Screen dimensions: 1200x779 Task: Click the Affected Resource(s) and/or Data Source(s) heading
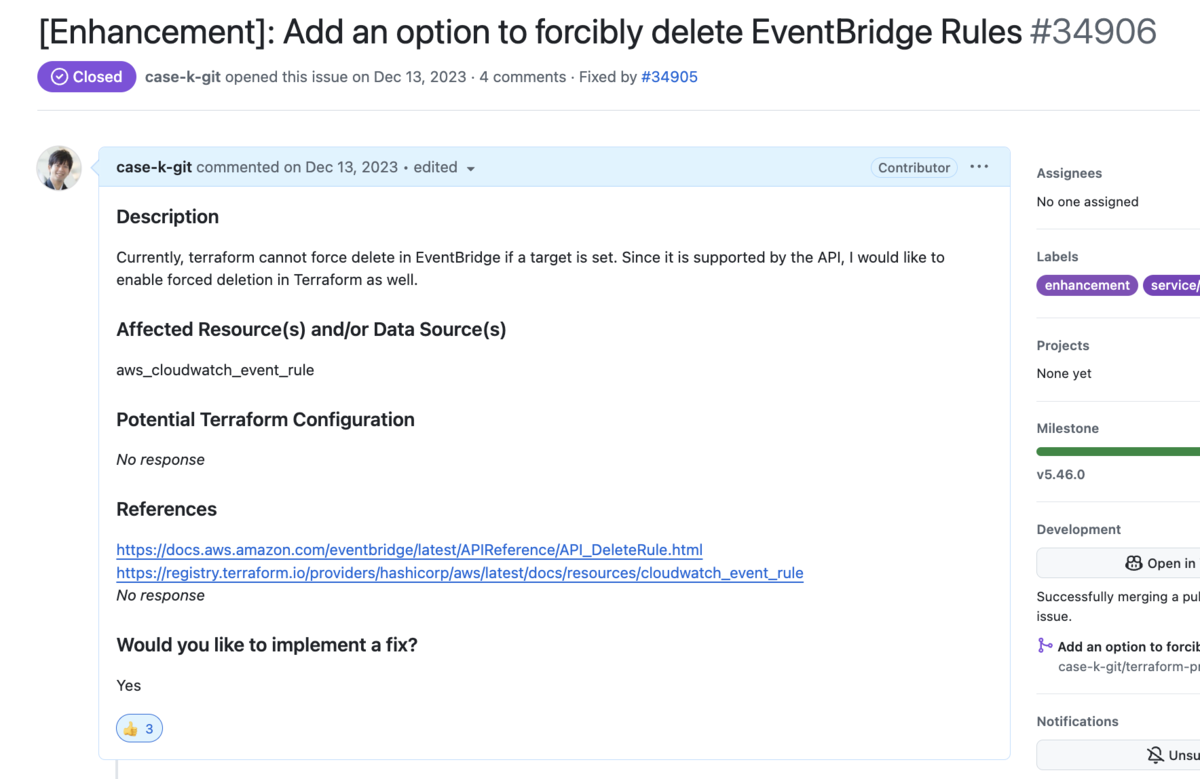pos(311,329)
